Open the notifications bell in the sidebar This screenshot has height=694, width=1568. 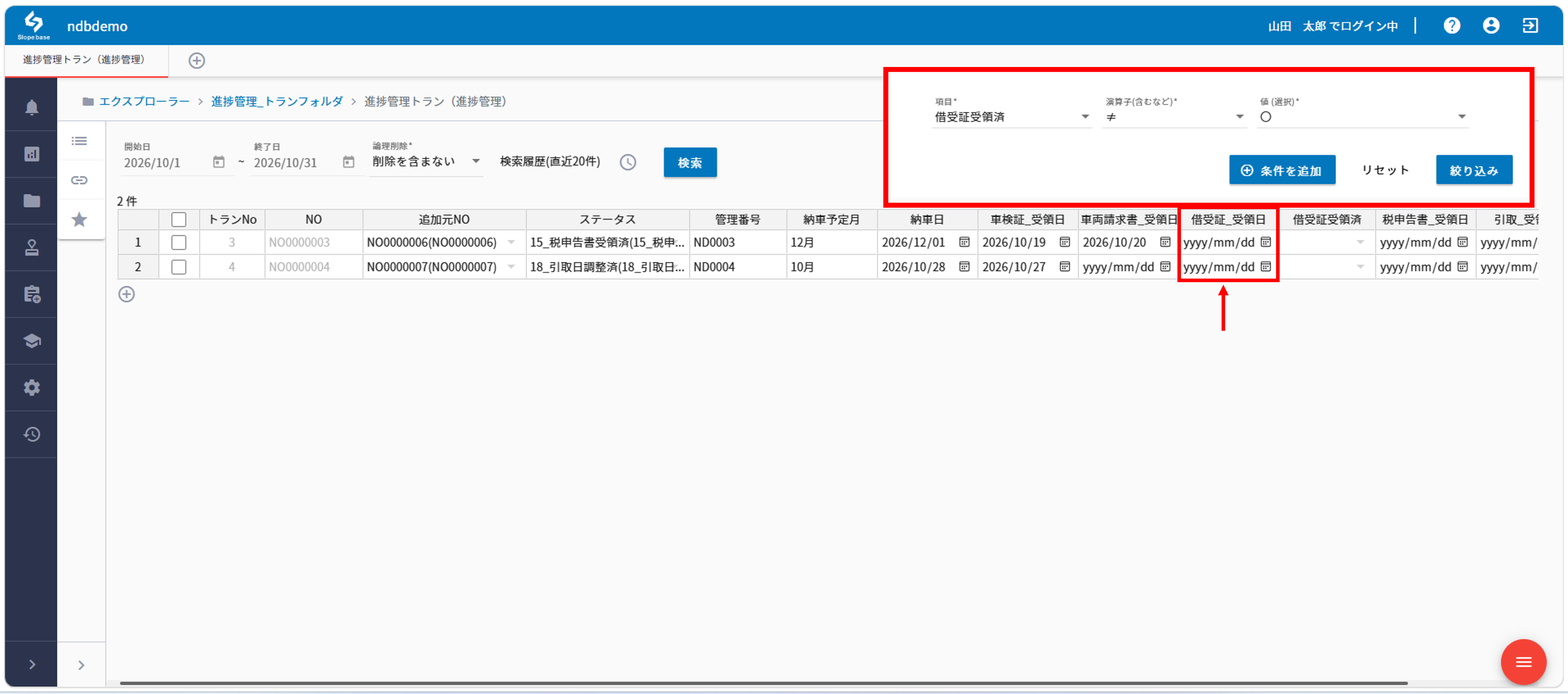(x=32, y=107)
